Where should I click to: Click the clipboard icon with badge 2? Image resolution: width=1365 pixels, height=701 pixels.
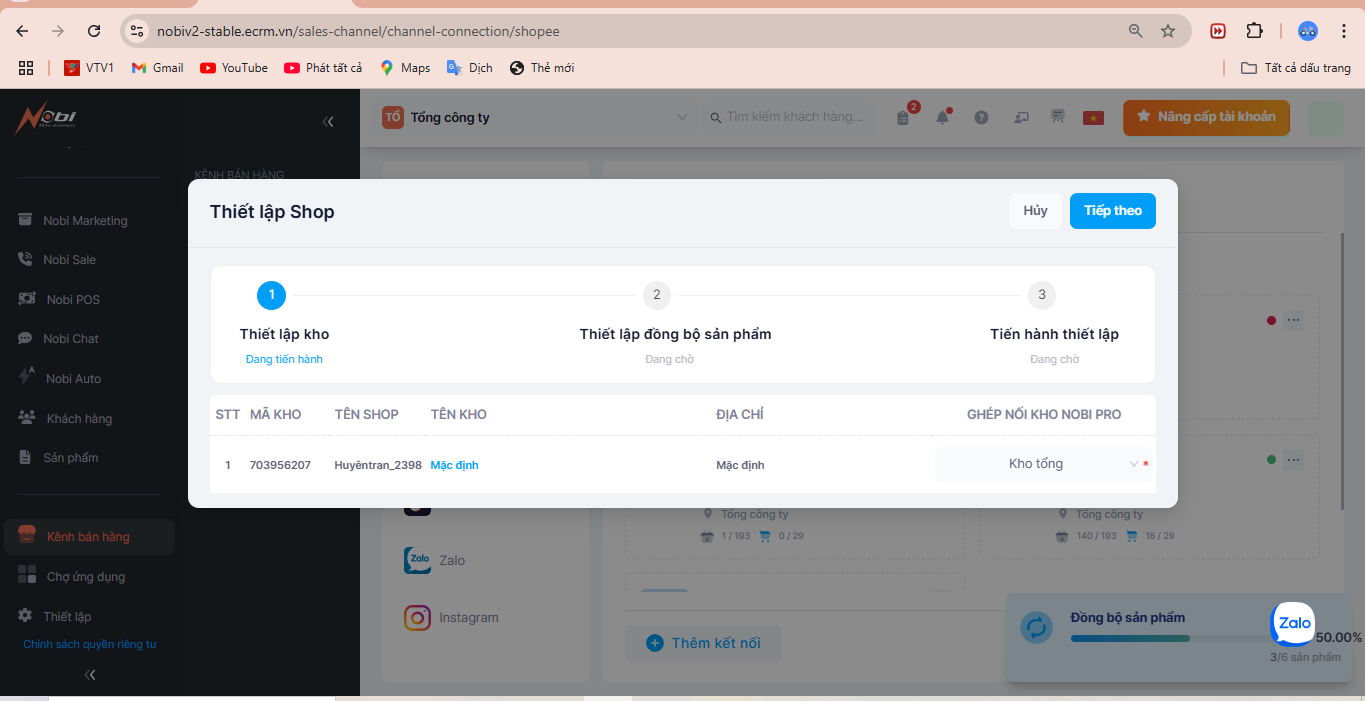click(x=903, y=117)
